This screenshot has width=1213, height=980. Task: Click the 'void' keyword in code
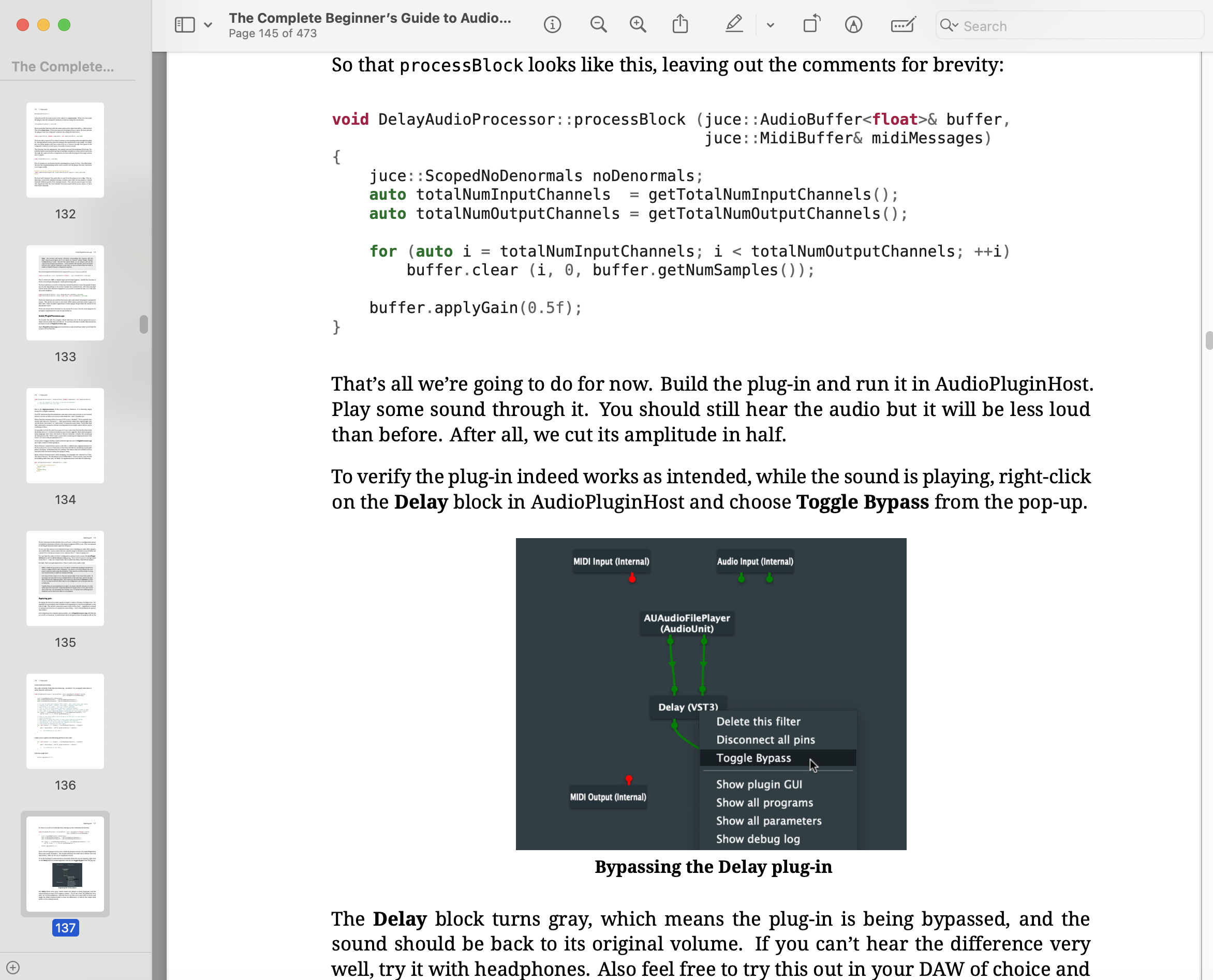(350, 120)
